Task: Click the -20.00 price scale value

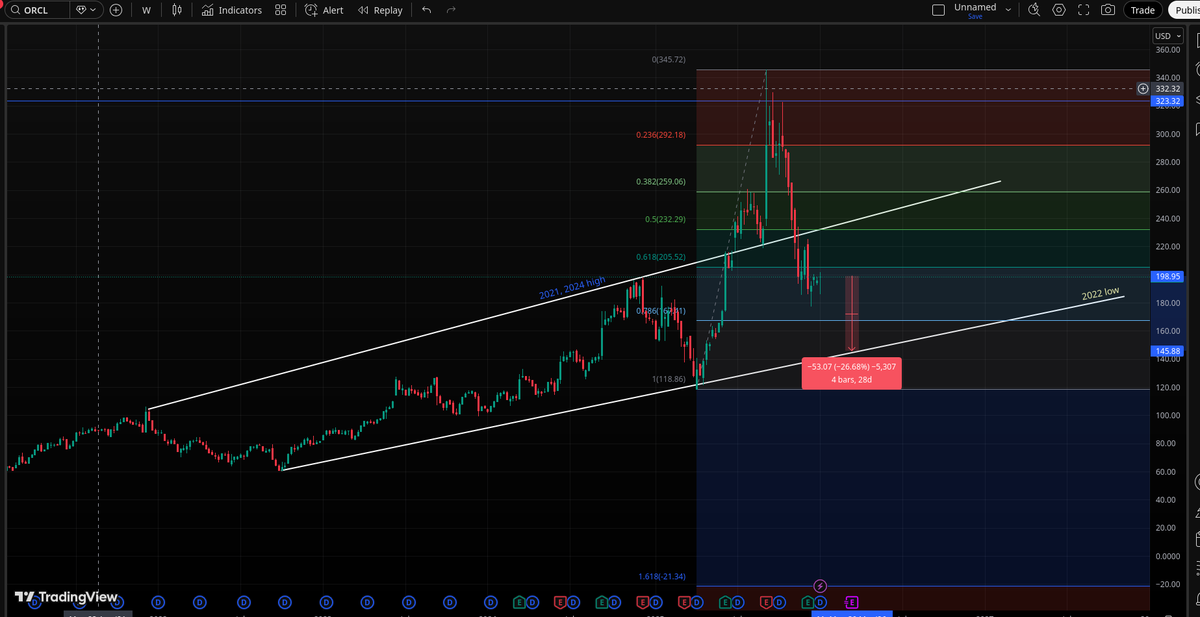Action: 1167,584
